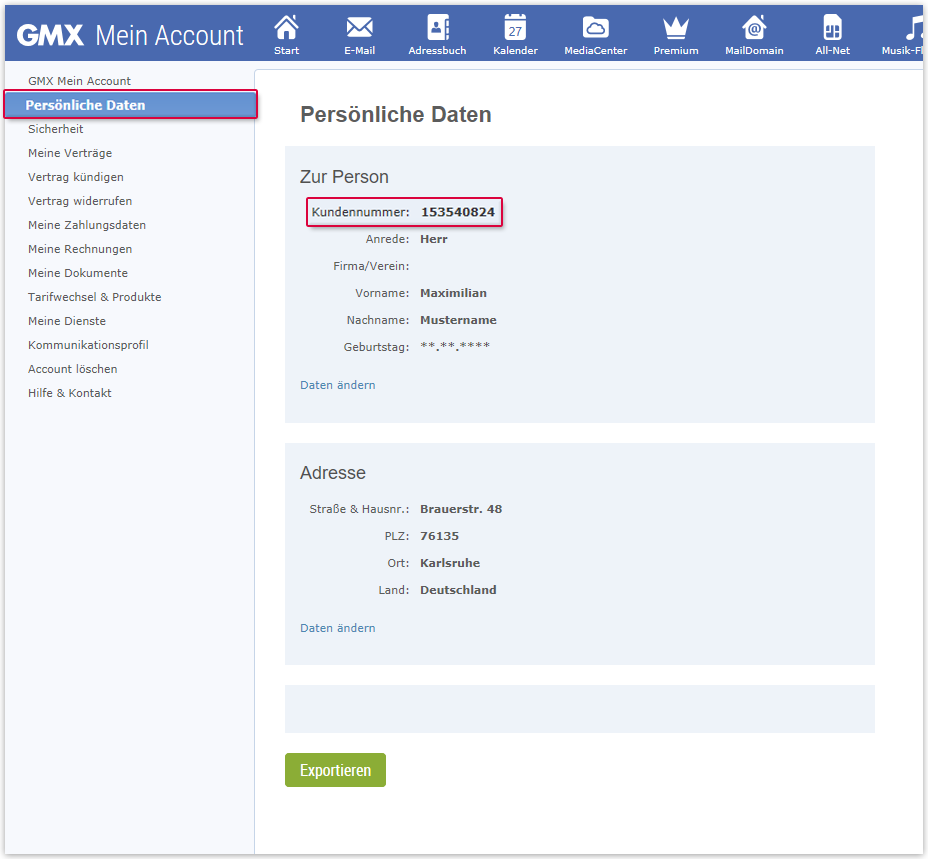Open the MailDomain icon
The width and height of the screenshot is (928, 859).
[x=754, y=28]
